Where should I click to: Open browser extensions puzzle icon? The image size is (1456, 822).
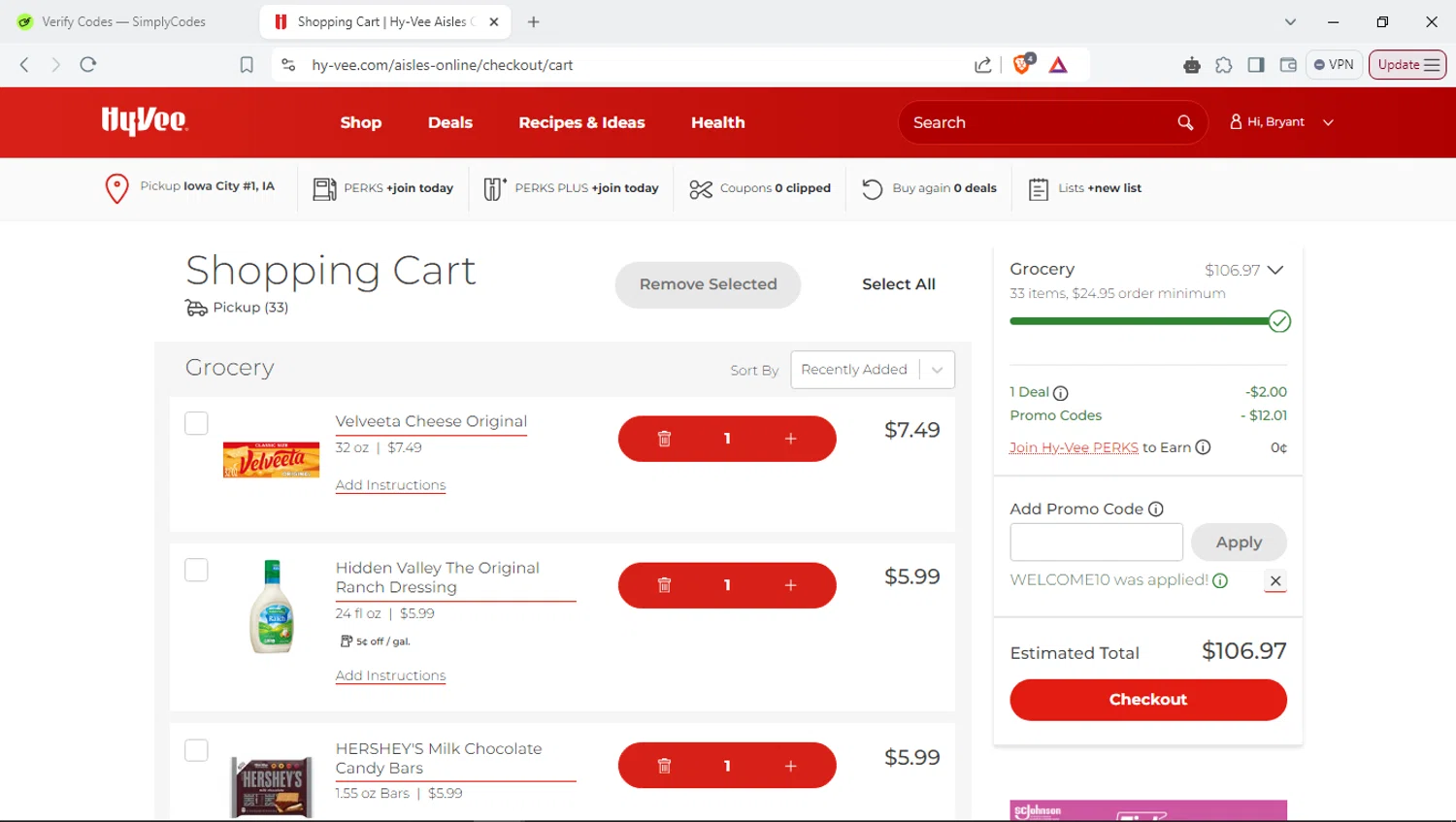point(1224,65)
